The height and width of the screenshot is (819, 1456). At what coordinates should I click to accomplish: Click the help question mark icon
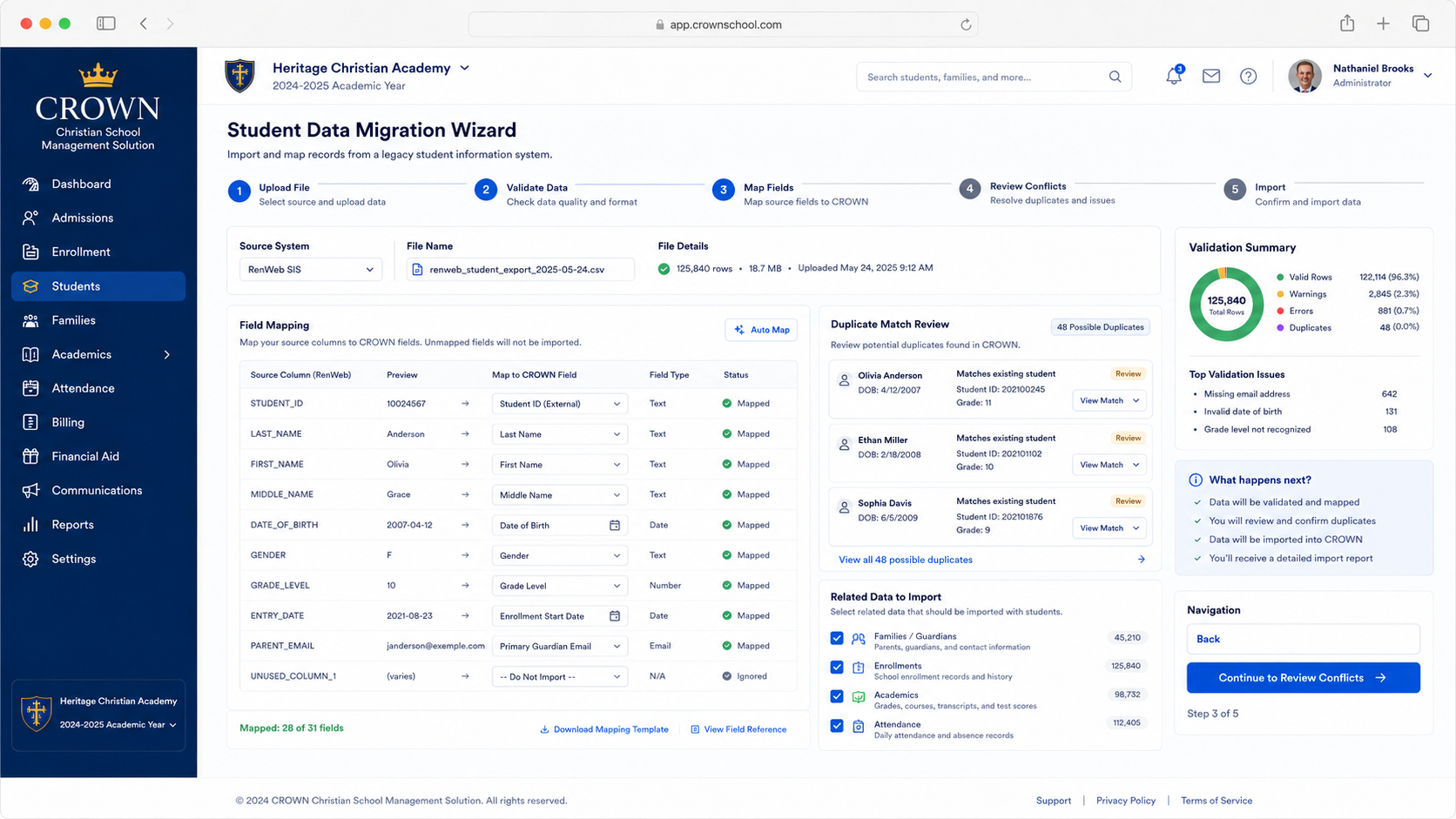(x=1248, y=77)
